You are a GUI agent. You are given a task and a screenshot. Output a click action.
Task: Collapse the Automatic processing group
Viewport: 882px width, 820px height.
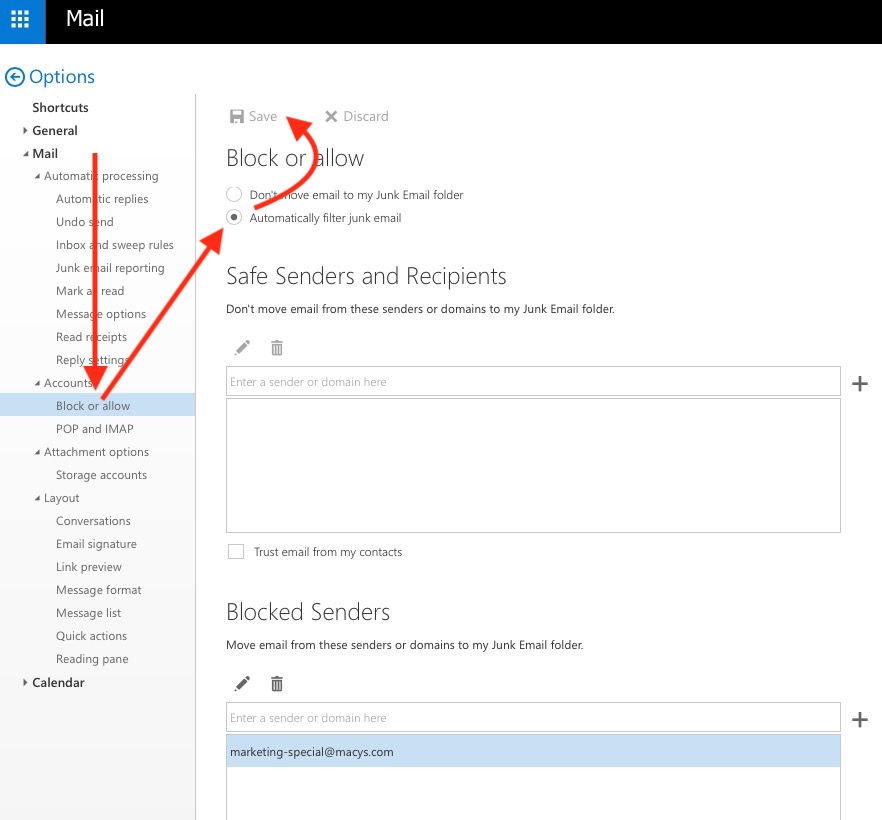[x=37, y=177]
